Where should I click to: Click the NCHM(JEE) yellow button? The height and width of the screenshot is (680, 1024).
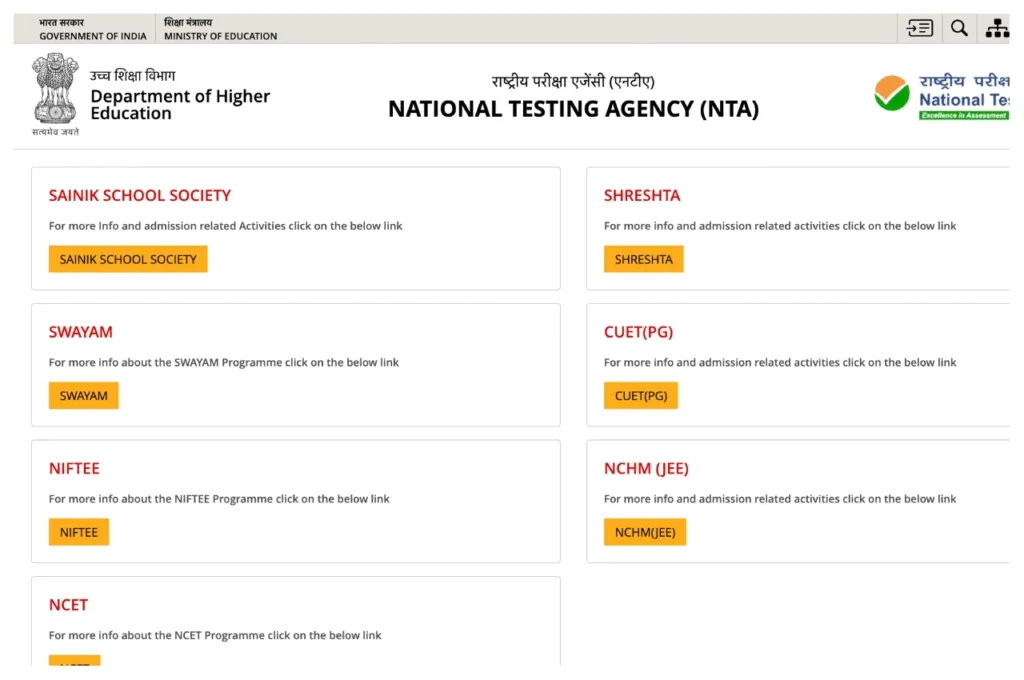point(644,531)
